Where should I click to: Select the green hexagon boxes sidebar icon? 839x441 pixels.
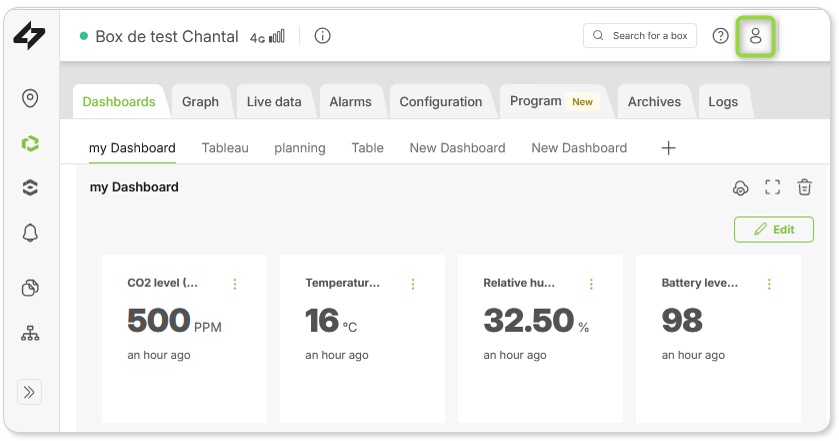(x=30, y=143)
